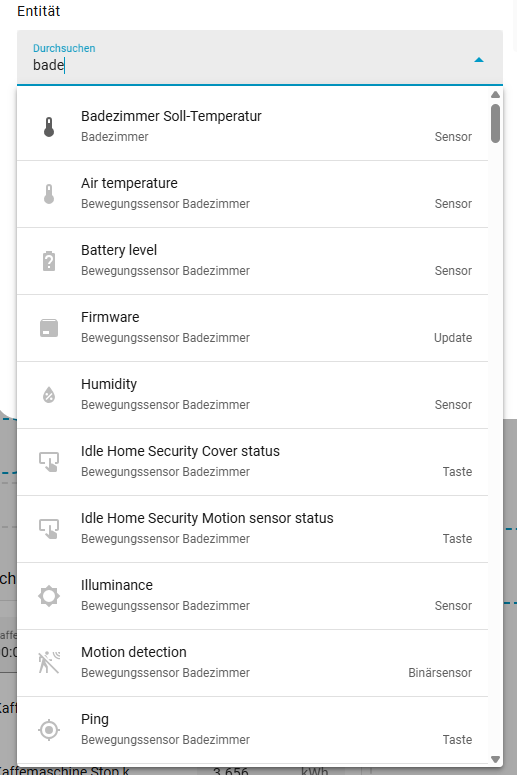This screenshot has width=517, height=775.
Task: Click the Illuminance brightness icon
Action: tap(49, 596)
